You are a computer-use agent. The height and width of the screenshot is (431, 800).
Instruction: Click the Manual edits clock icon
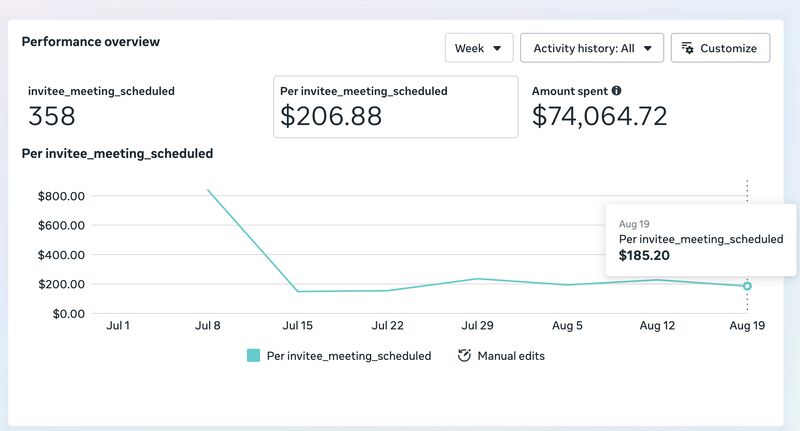(x=464, y=356)
